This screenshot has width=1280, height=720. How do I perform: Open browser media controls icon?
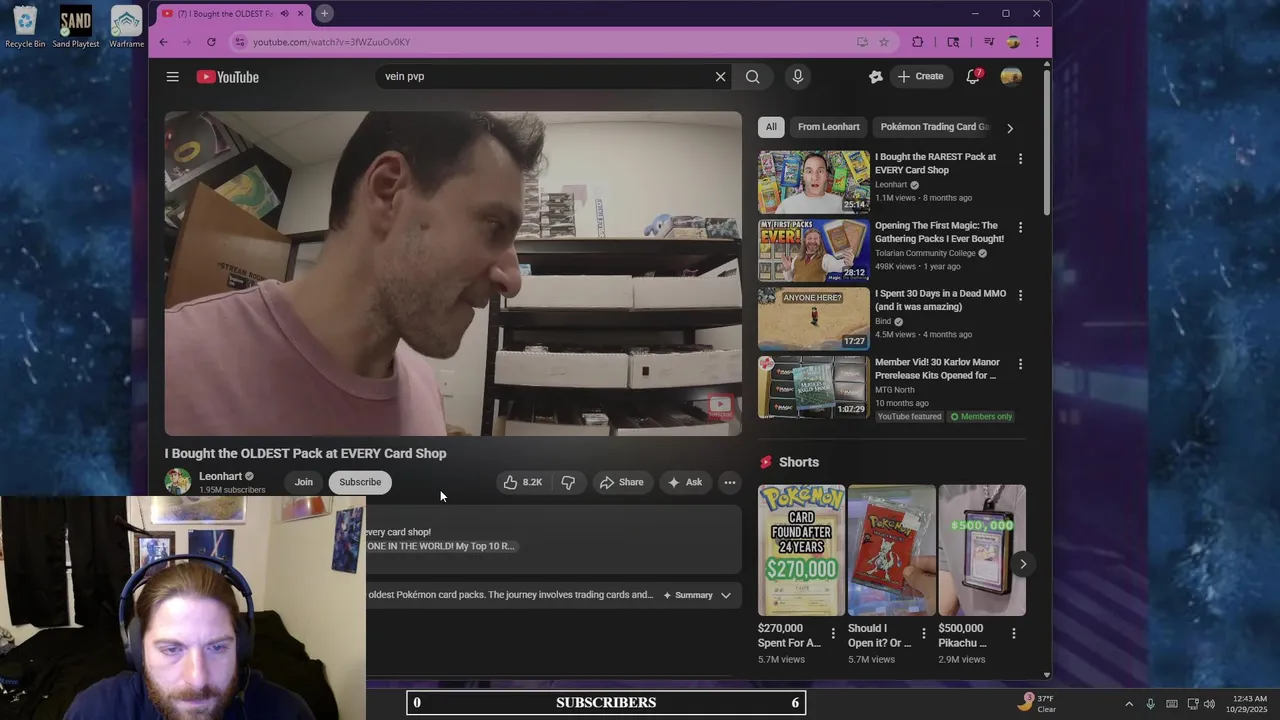989,42
